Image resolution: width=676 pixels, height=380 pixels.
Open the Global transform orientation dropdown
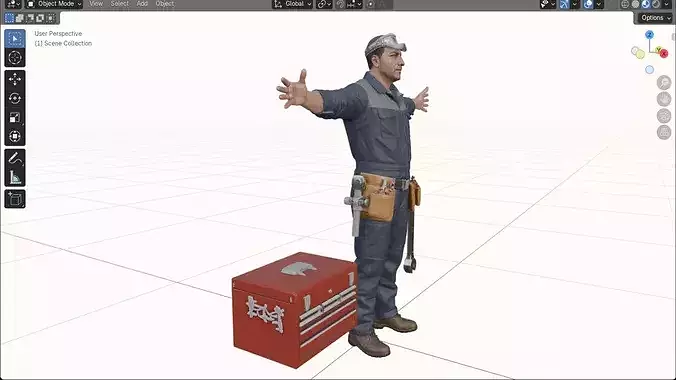(292, 4)
